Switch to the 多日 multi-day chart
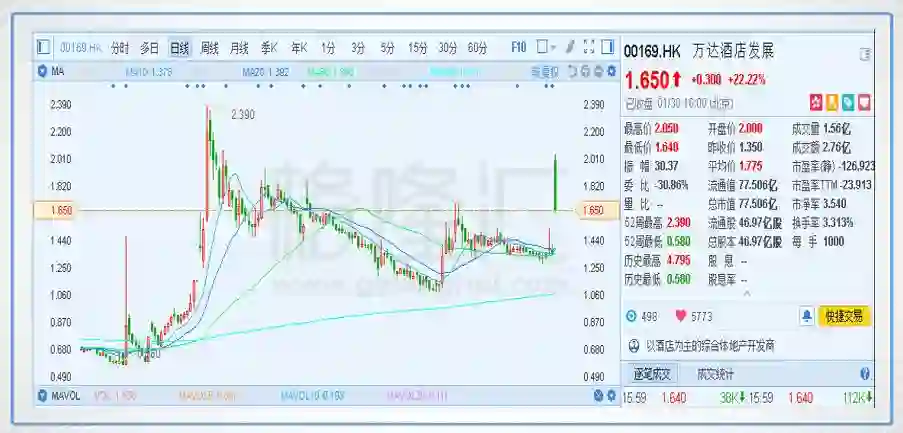The width and height of the screenshot is (903, 433). pyautogui.click(x=149, y=48)
